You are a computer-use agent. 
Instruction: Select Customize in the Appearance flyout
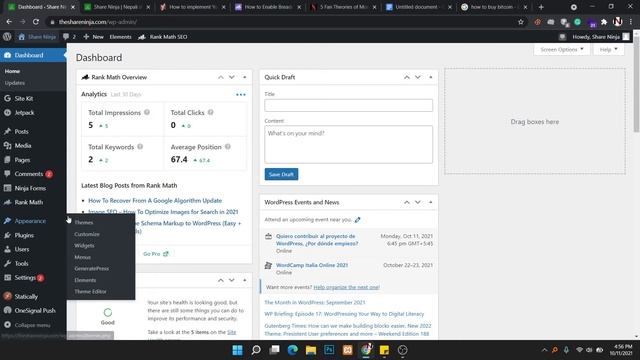(87, 234)
